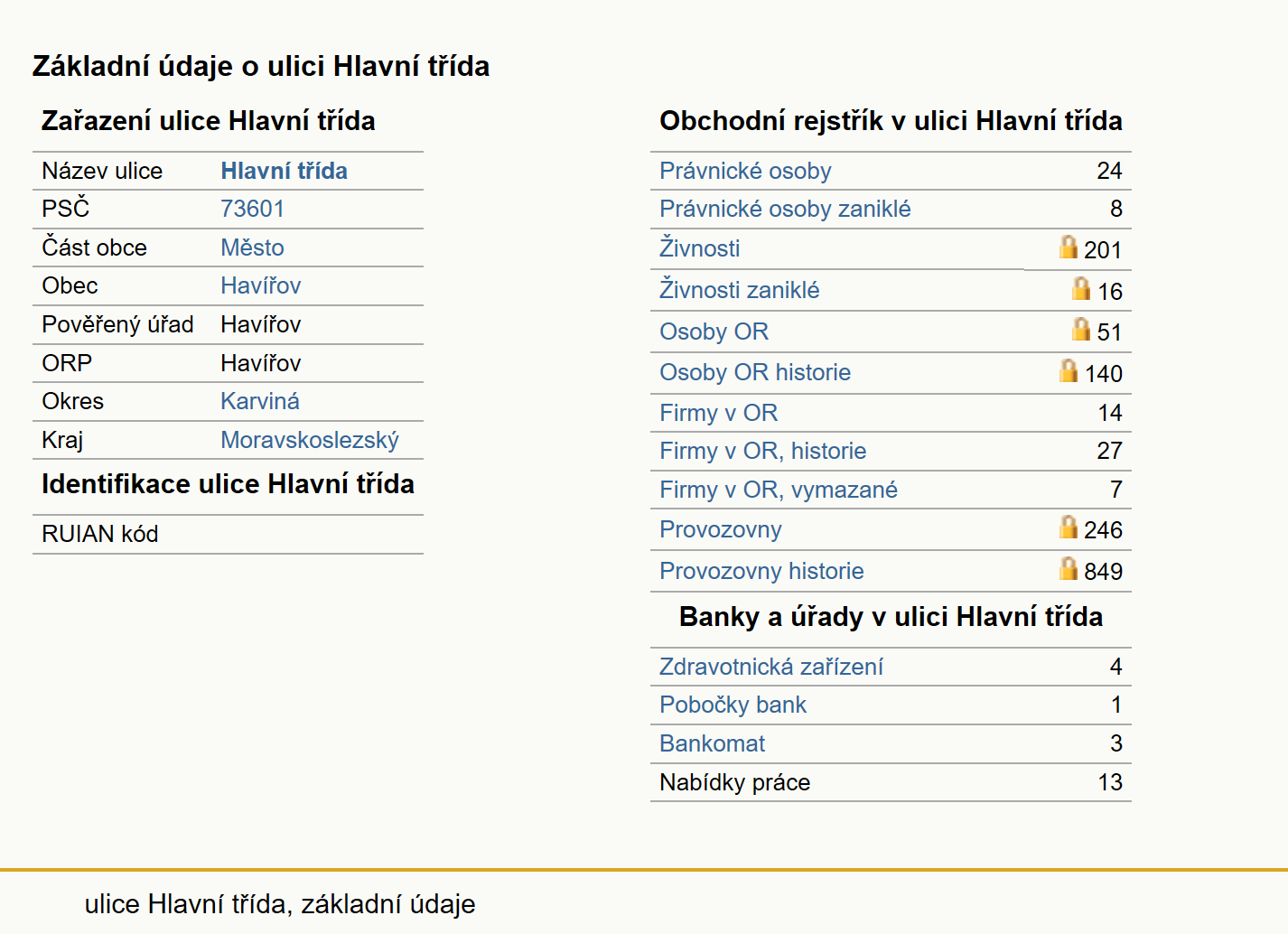Click the padlock beside Osoby OR historie count
The height and width of the screenshot is (934, 1288).
[1069, 370]
